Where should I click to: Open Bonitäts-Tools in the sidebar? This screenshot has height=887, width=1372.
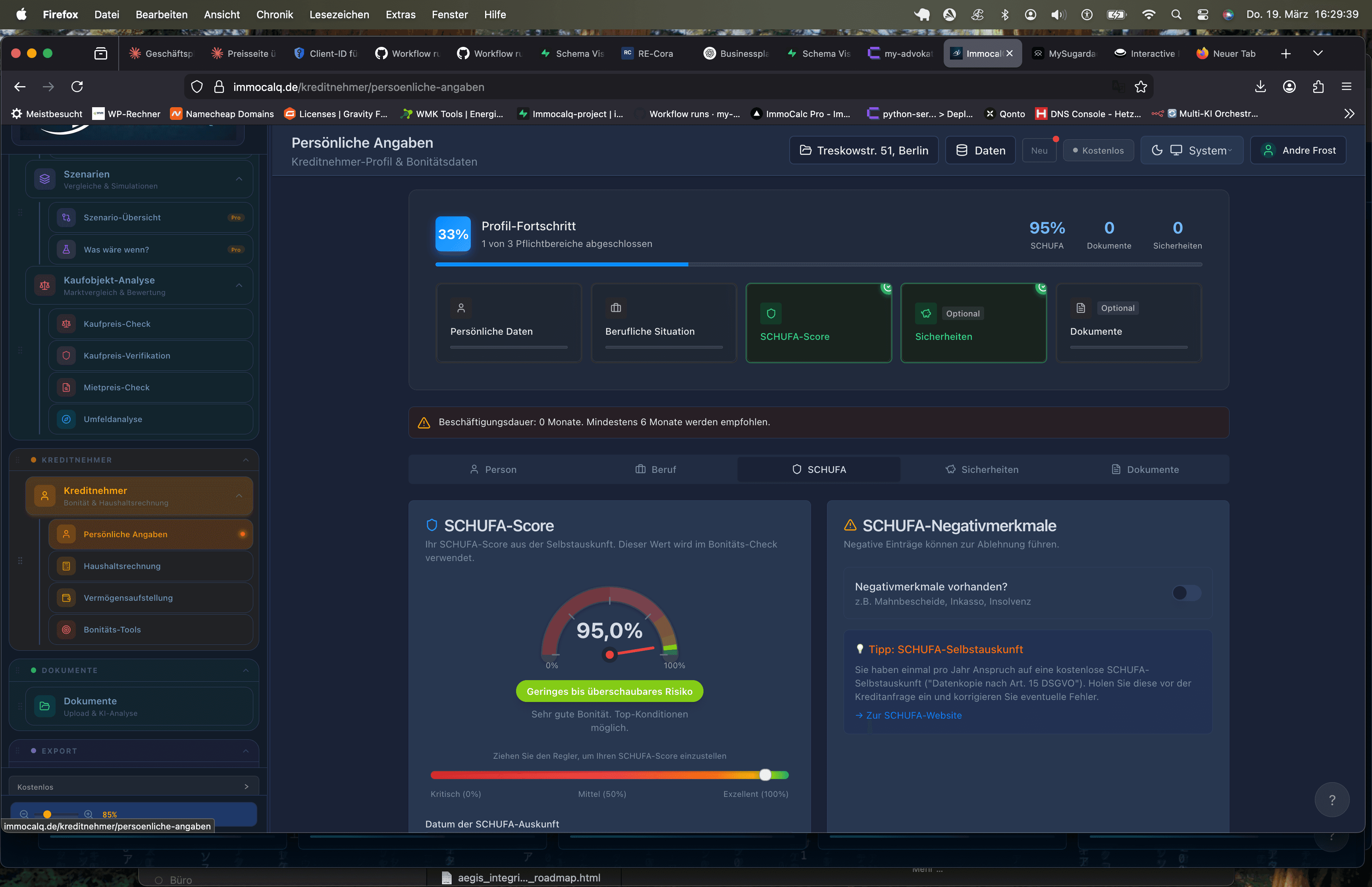click(151, 629)
